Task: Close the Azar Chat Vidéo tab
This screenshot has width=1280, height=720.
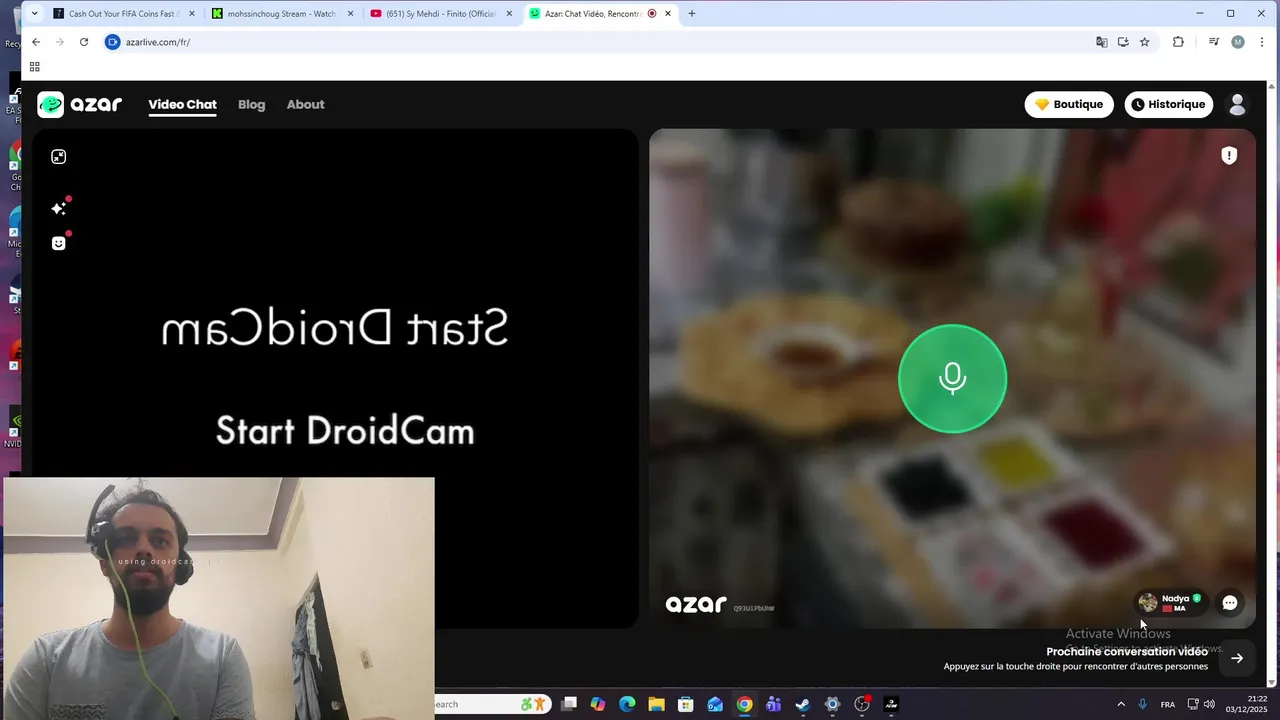Action: (668, 14)
